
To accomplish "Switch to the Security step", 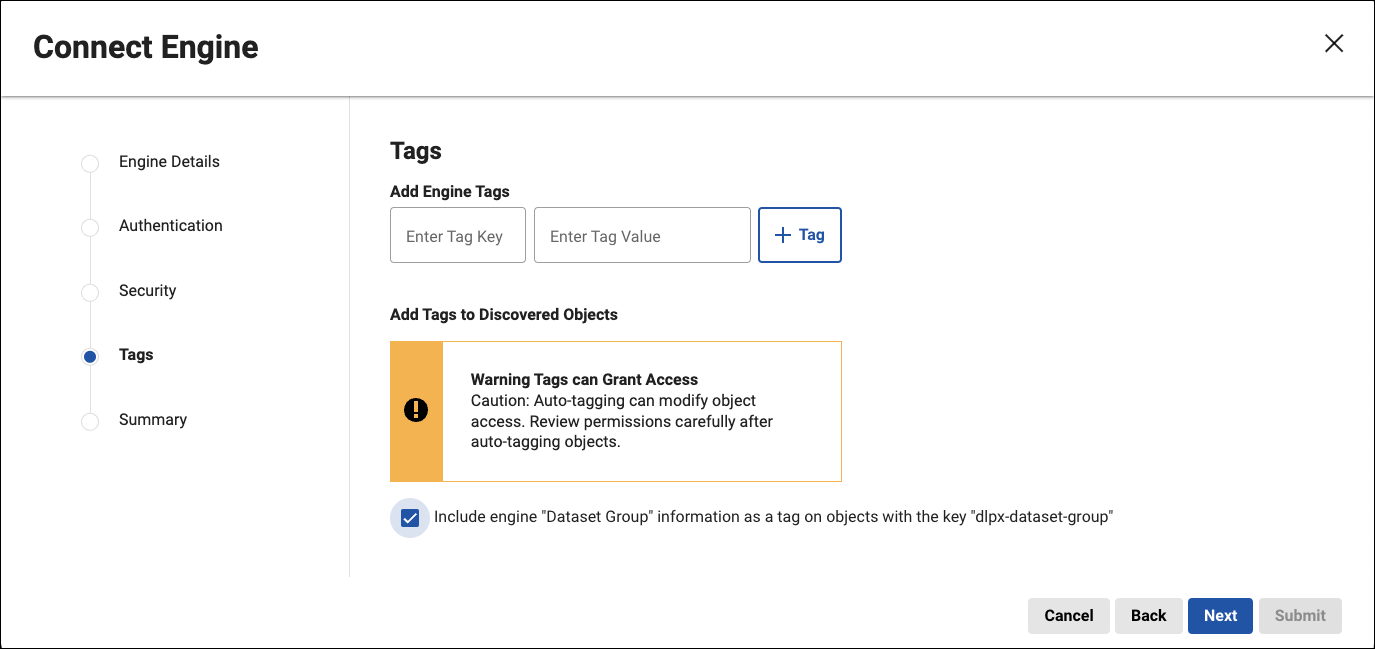I will (x=147, y=291).
